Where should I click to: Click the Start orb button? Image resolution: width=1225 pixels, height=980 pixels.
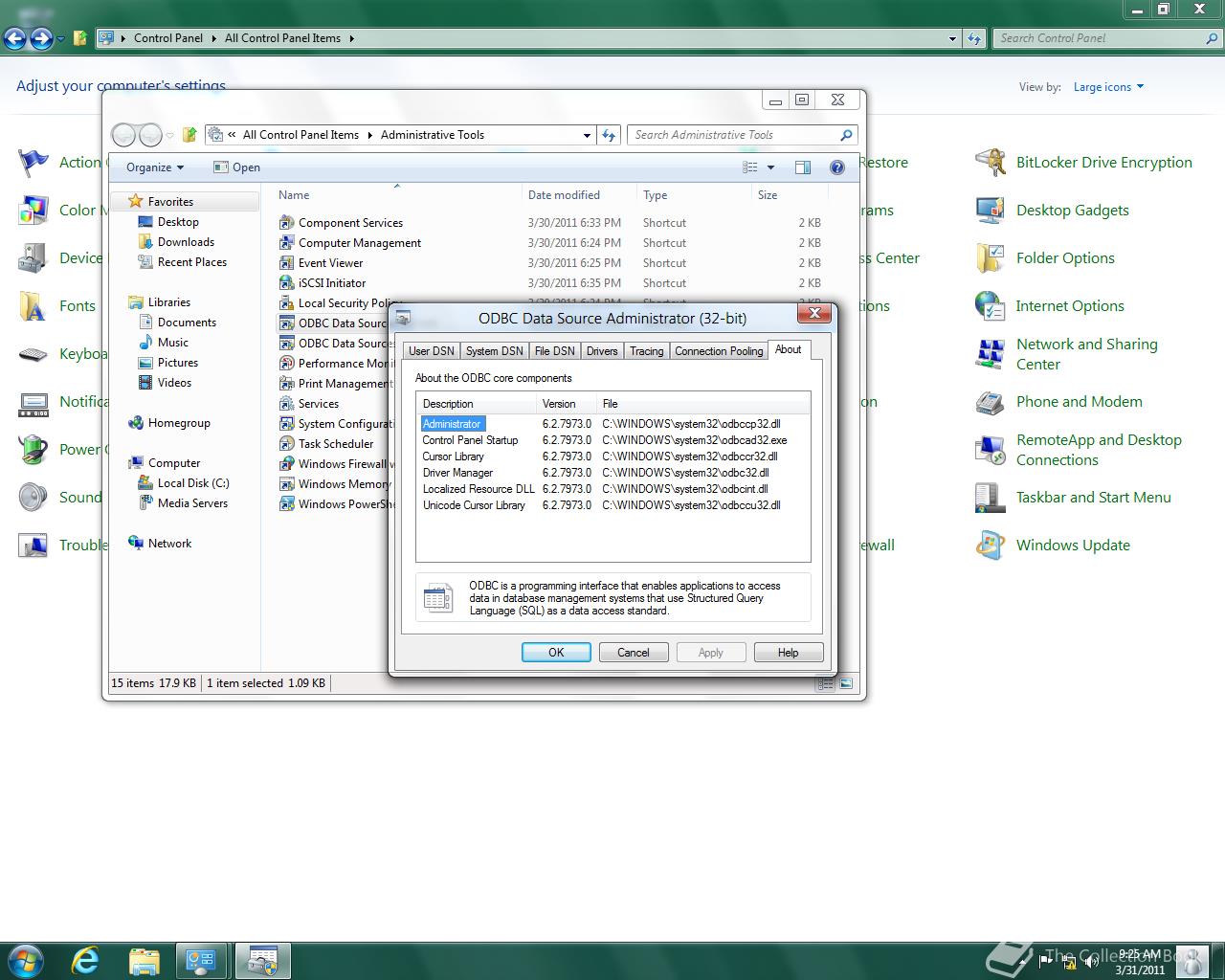click(26, 960)
